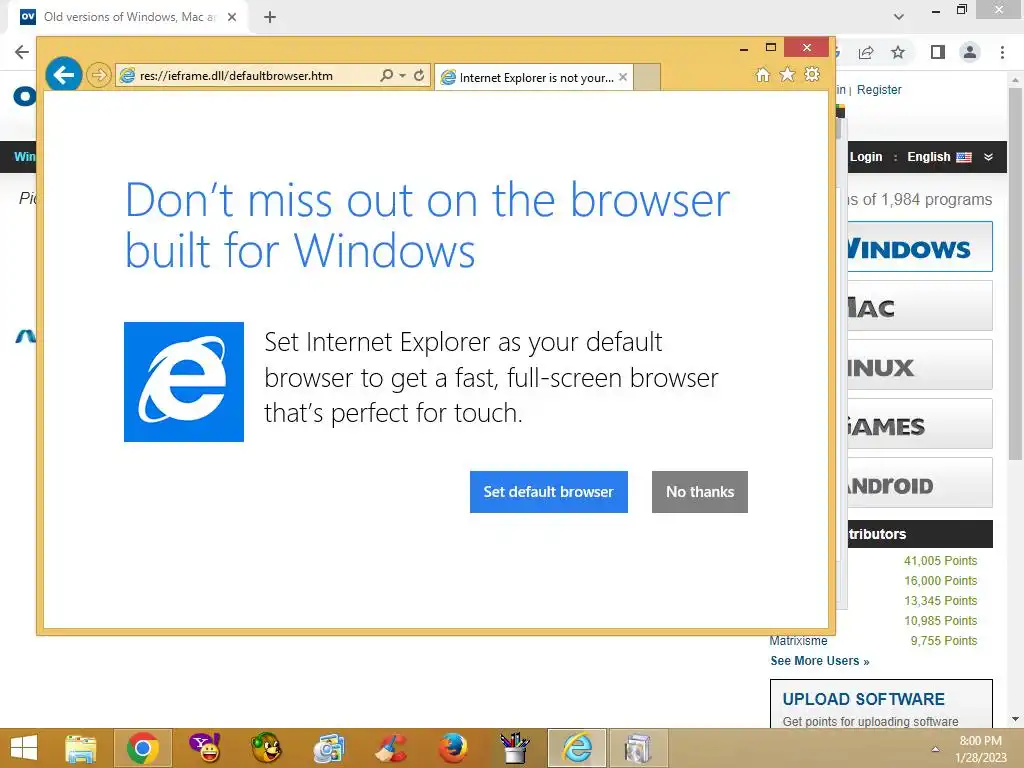Click the Chrome page vertical scrollbar thumb
Viewport: 1024px width, 768px height.
tap(1015, 274)
